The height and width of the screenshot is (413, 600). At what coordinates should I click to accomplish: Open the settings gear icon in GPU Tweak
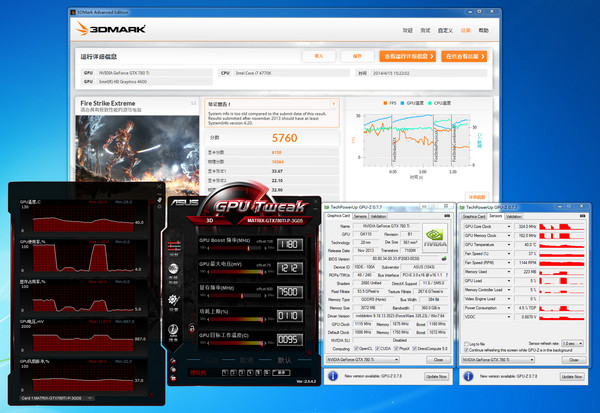click(x=173, y=300)
